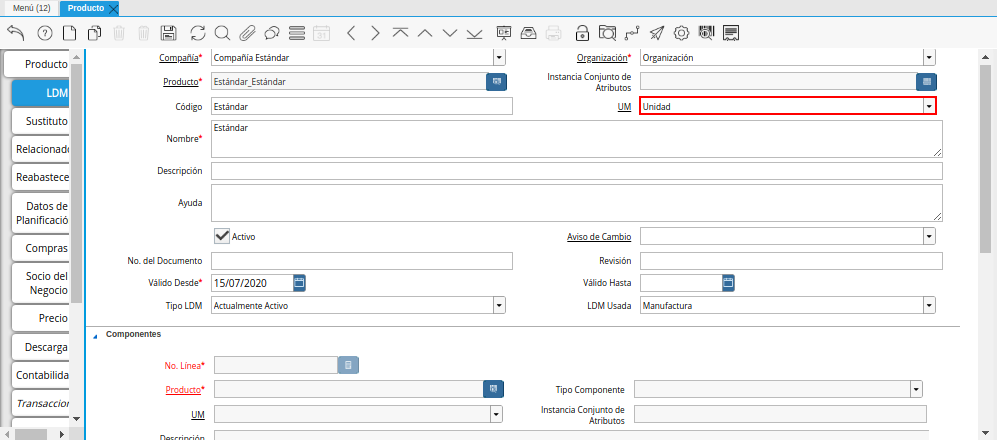
Task: Open the help icon in toolbar
Action: coord(45,33)
